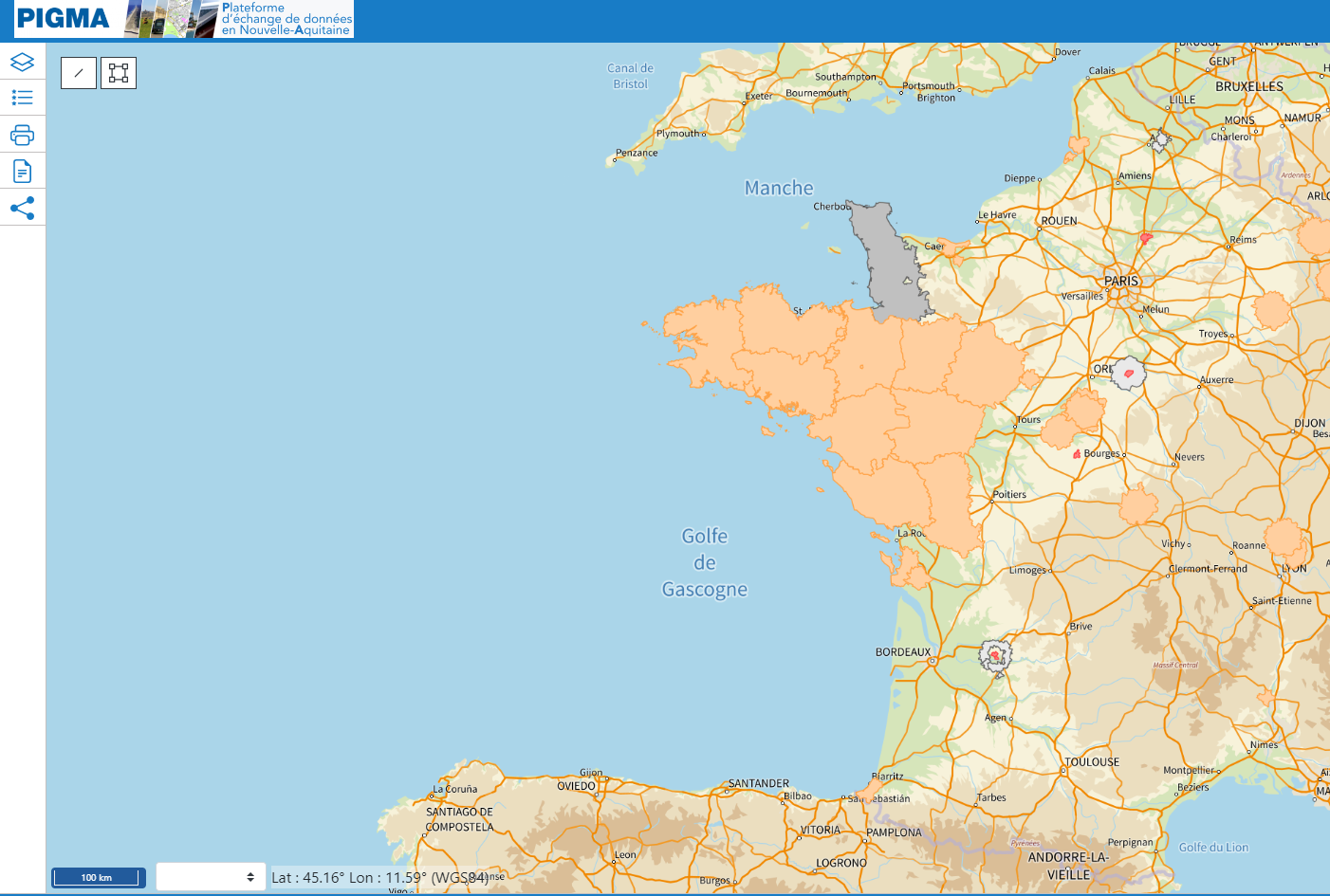The width and height of the screenshot is (1330, 896).
Task: Open the layers panel icon
Action: tap(22, 62)
